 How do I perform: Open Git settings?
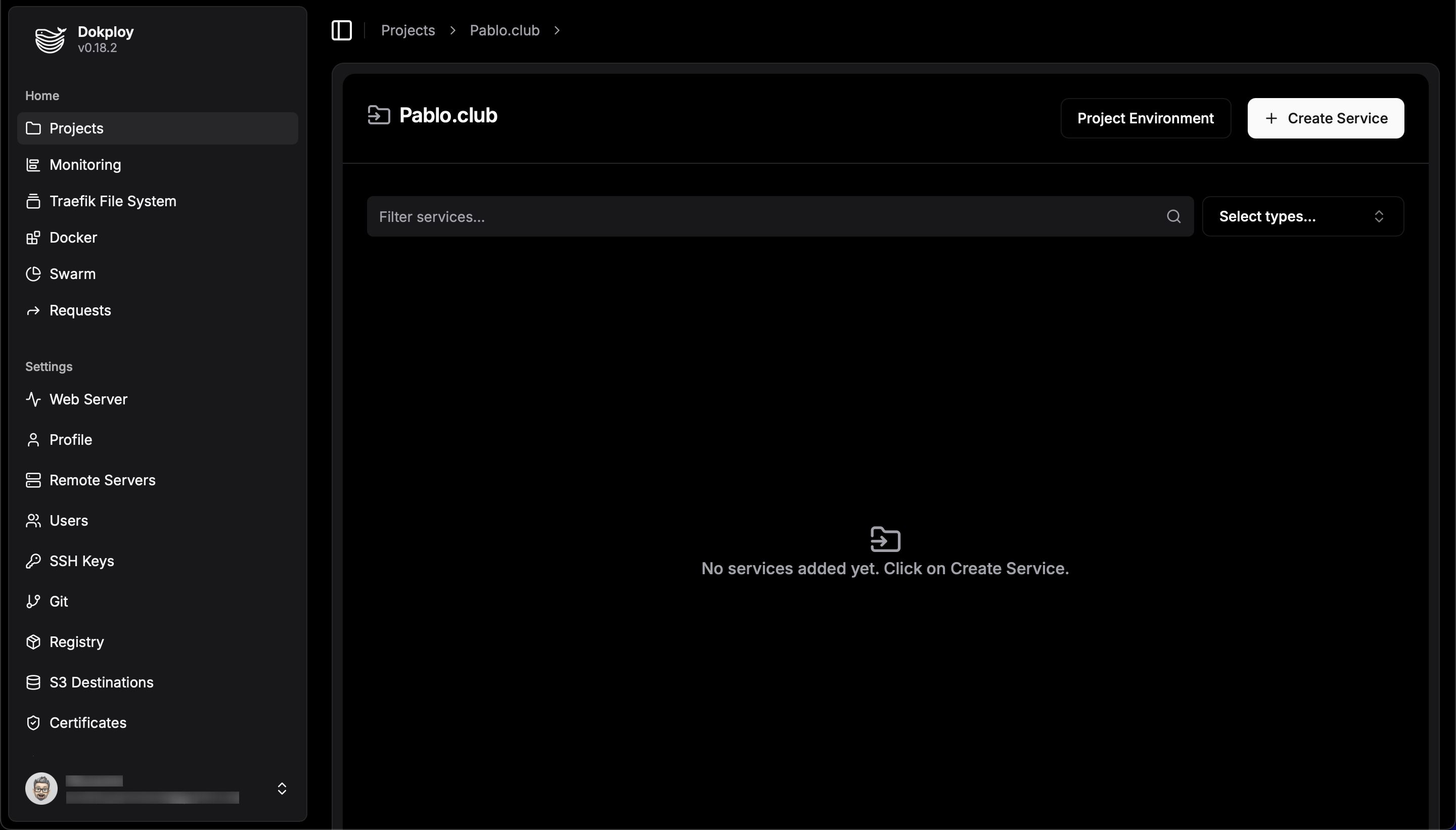tap(157, 602)
